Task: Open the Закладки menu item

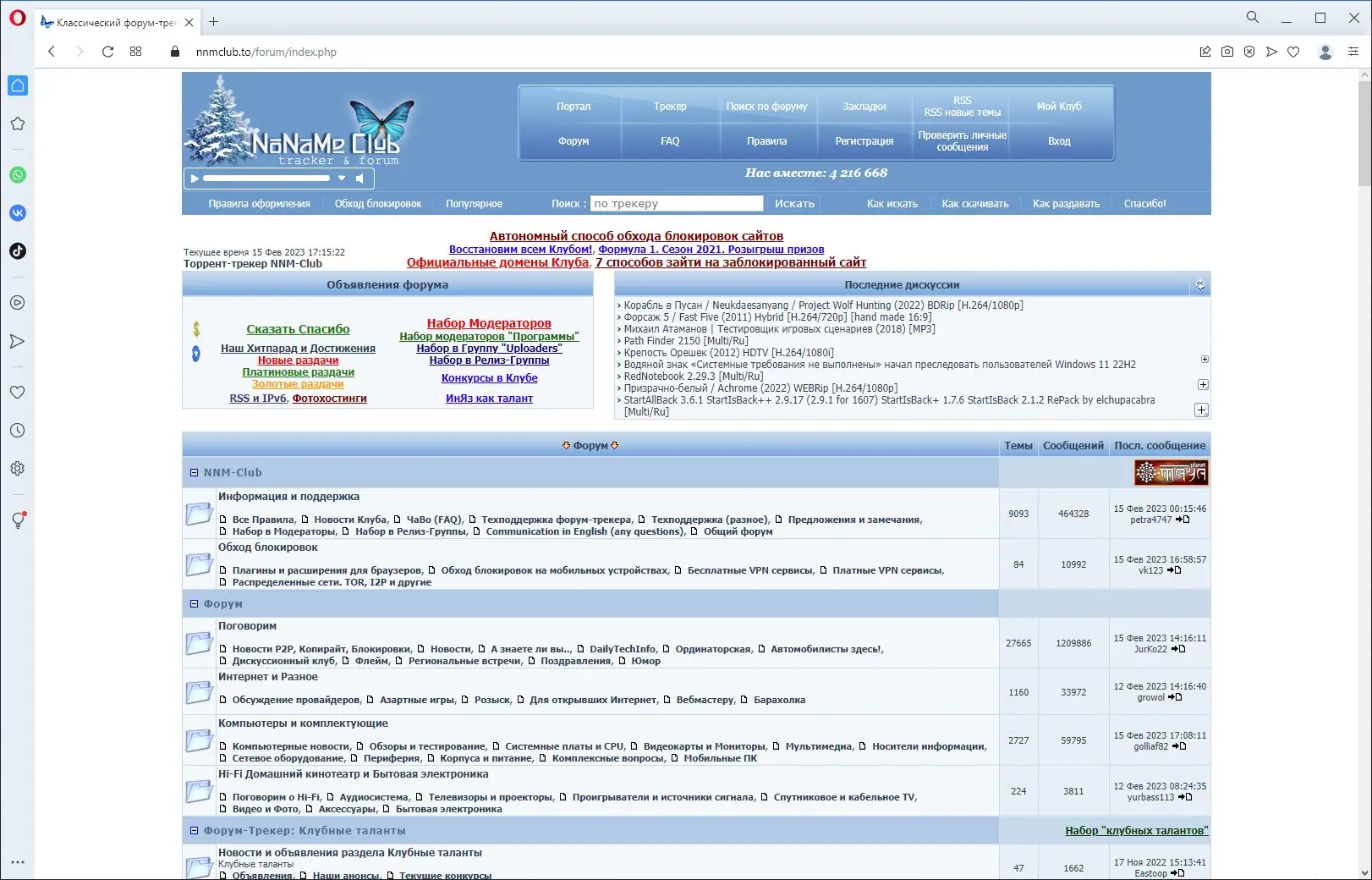Action: click(864, 107)
